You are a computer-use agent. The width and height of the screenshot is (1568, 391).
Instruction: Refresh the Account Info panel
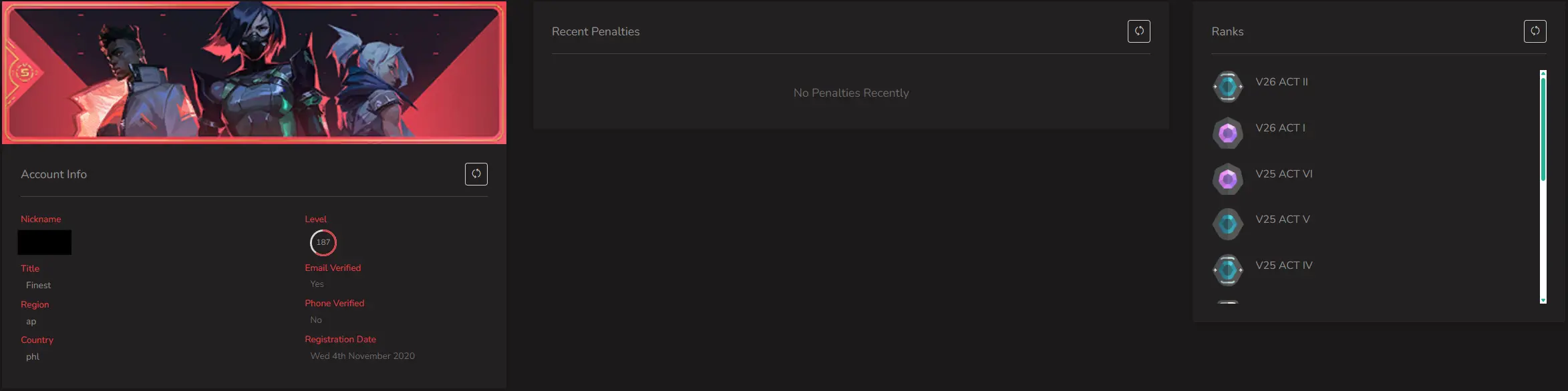[x=476, y=174]
